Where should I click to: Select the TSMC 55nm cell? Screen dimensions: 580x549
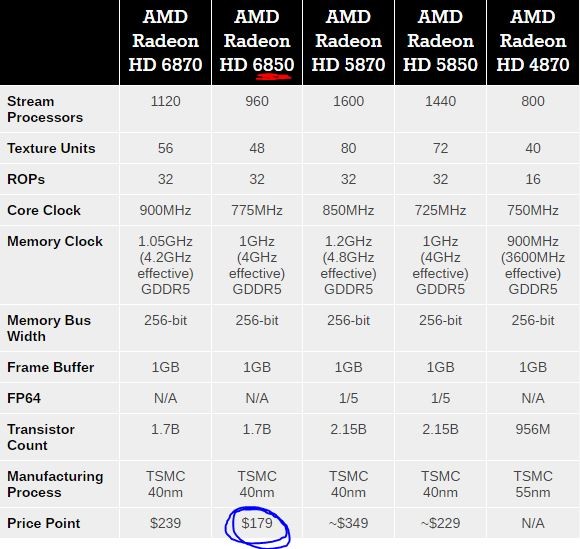[x=533, y=484]
